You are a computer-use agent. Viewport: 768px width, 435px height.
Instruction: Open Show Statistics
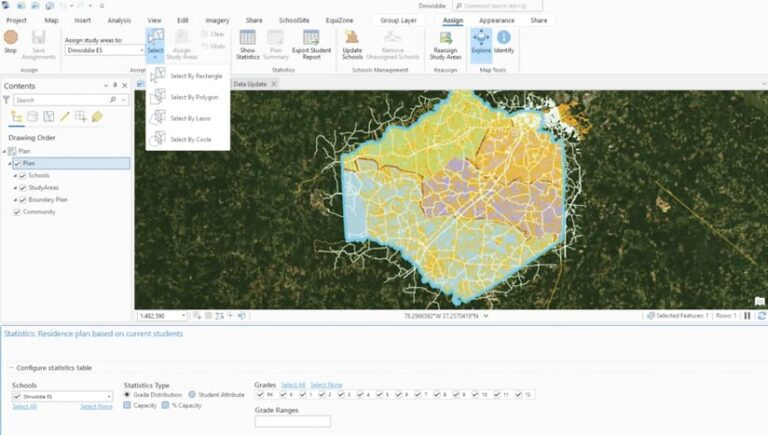[247, 45]
